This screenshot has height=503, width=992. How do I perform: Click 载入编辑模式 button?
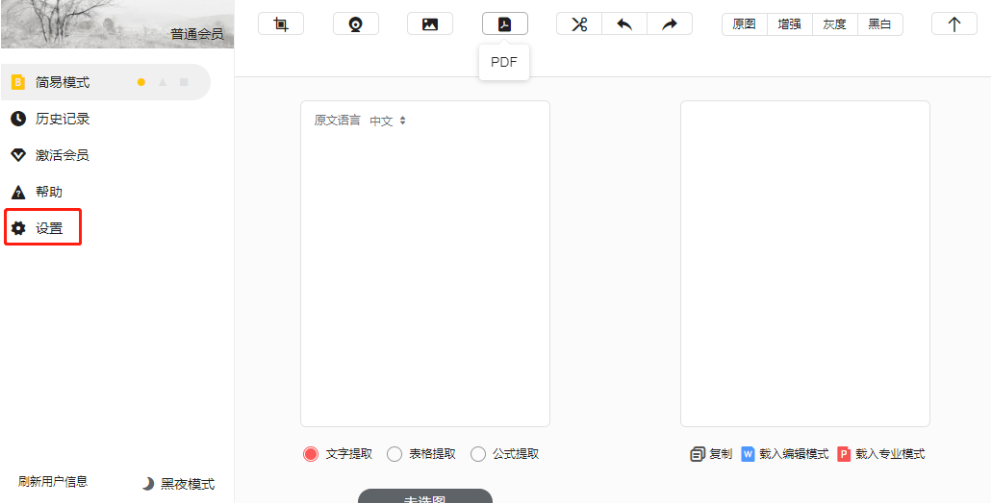click(x=785, y=454)
